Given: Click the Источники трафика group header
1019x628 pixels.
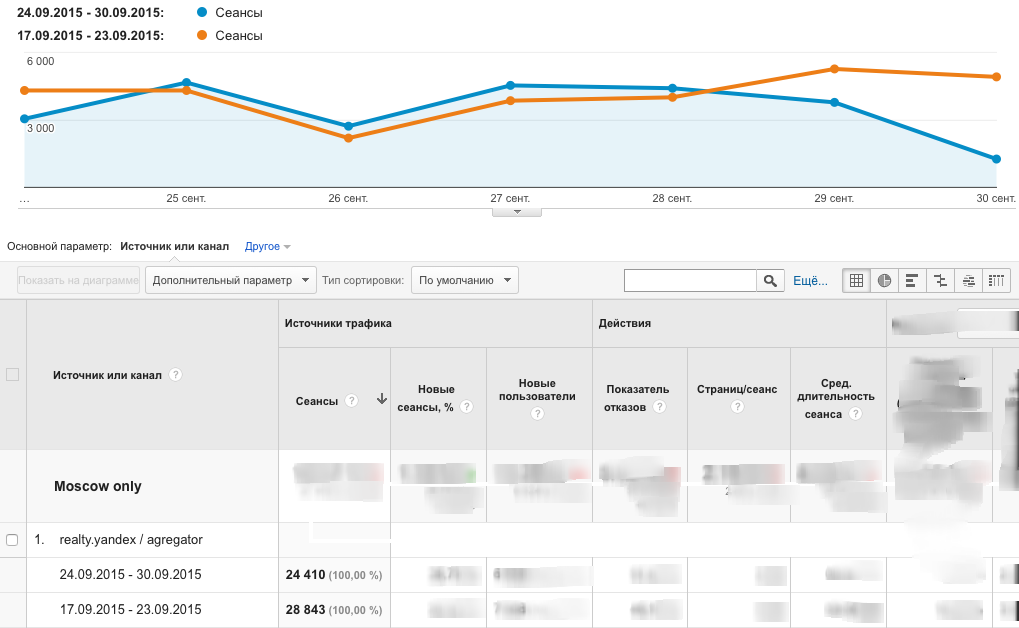Looking at the screenshot, I should pyautogui.click(x=338, y=323).
